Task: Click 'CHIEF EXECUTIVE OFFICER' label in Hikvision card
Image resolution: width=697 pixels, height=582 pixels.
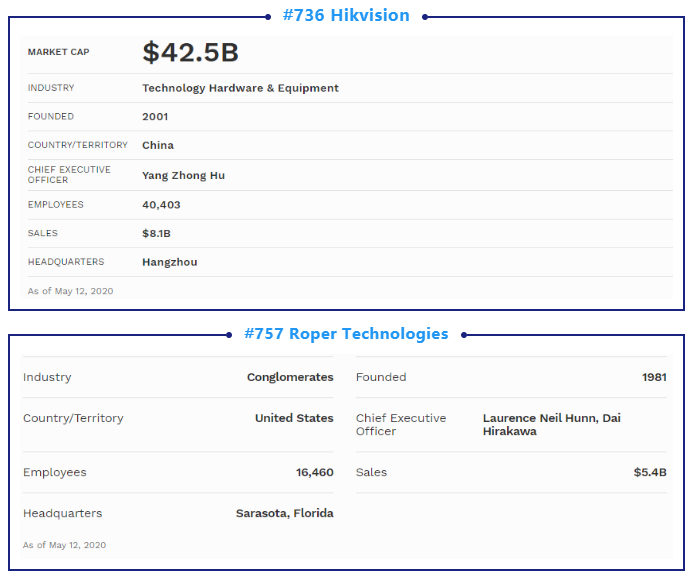Action: [x=69, y=175]
